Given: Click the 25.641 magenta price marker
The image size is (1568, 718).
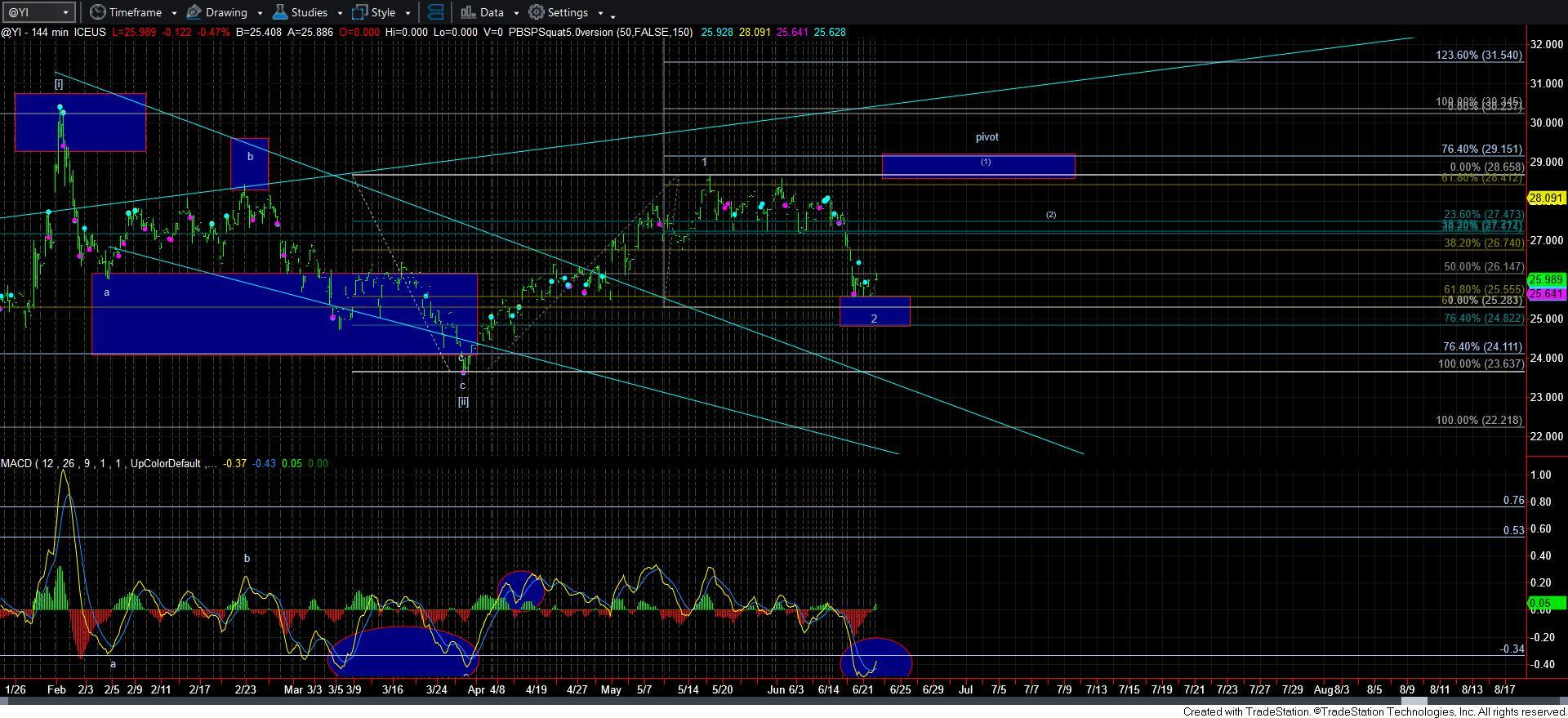Looking at the screenshot, I should click(1545, 293).
